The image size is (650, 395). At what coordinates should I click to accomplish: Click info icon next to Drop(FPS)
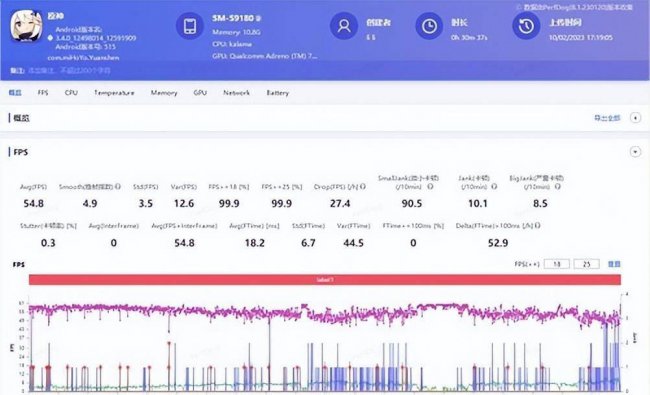click(x=363, y=187)
